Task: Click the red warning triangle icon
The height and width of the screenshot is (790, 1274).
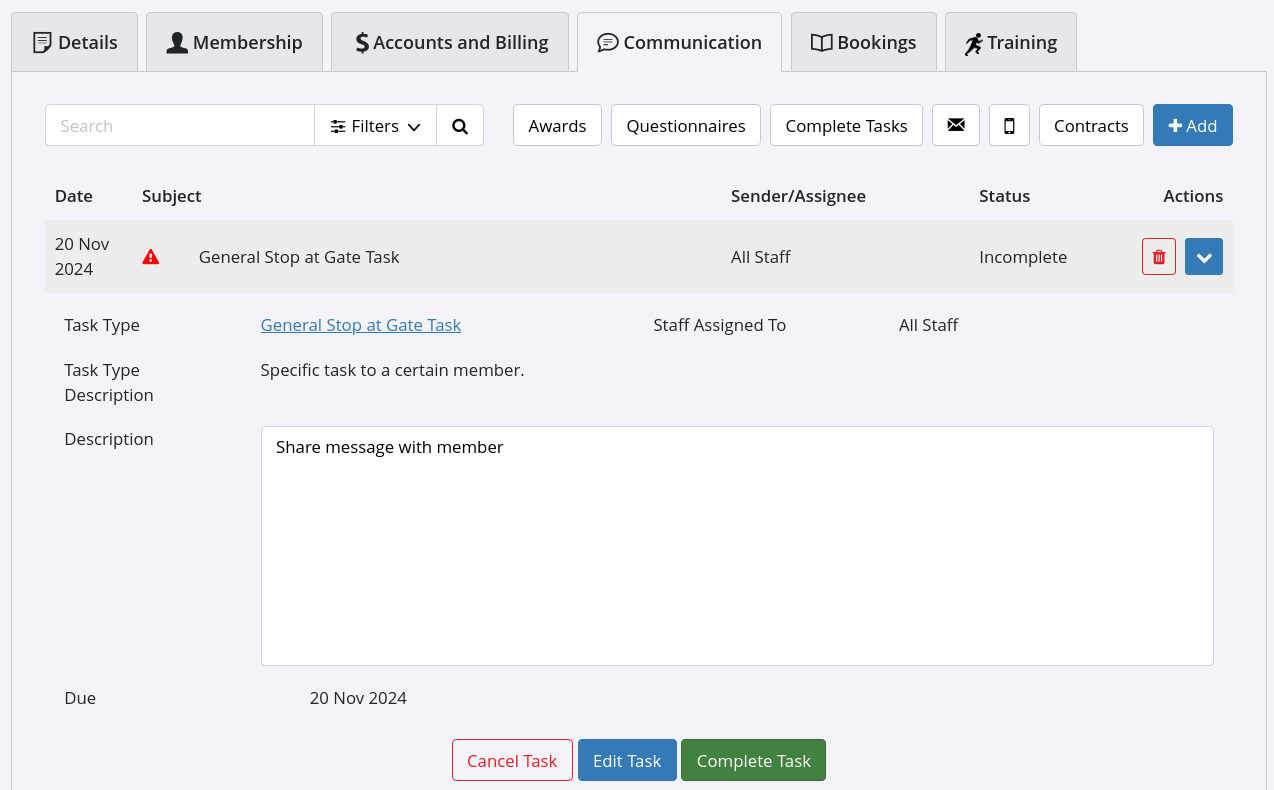Action: coord(151,257)
